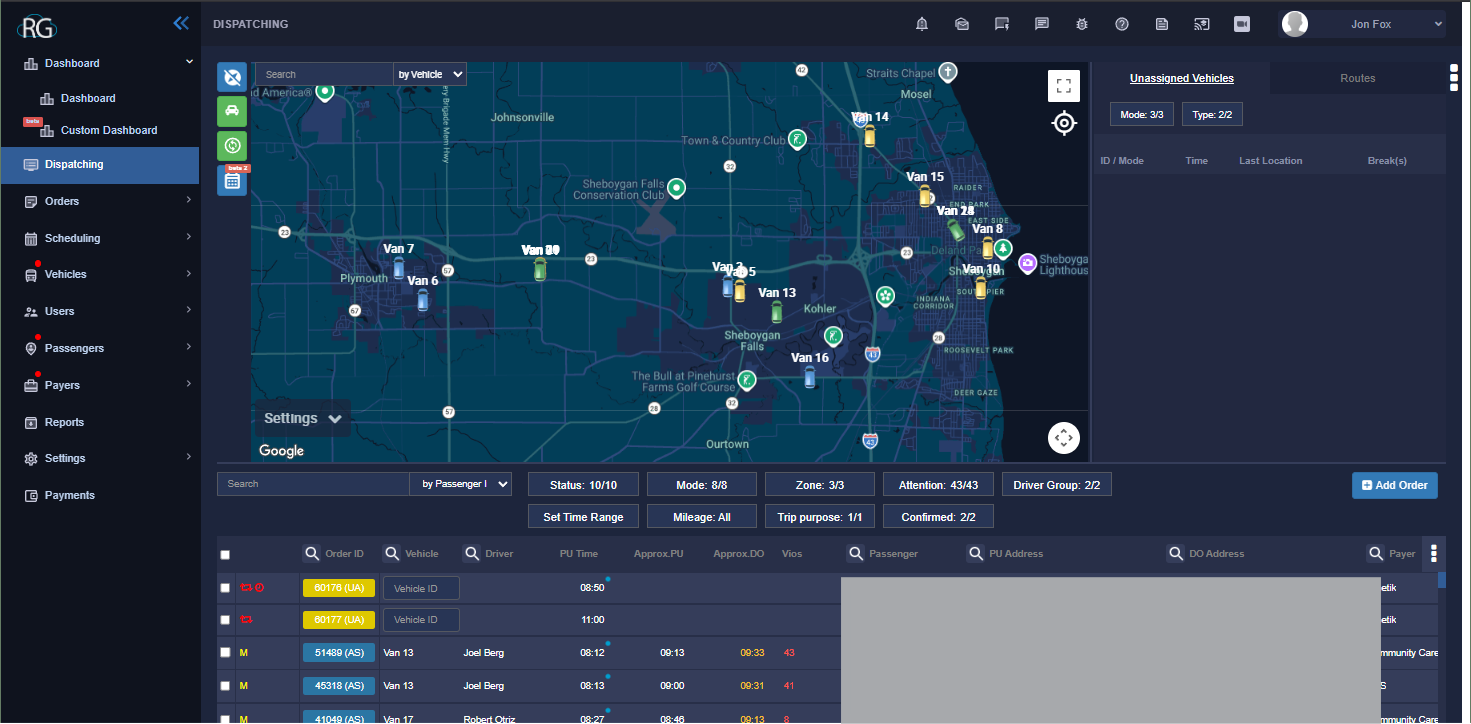Open order 51489 (AS) badge
Image resolution: width=1471 pixels, height=724 pixels.
(339, 653)
